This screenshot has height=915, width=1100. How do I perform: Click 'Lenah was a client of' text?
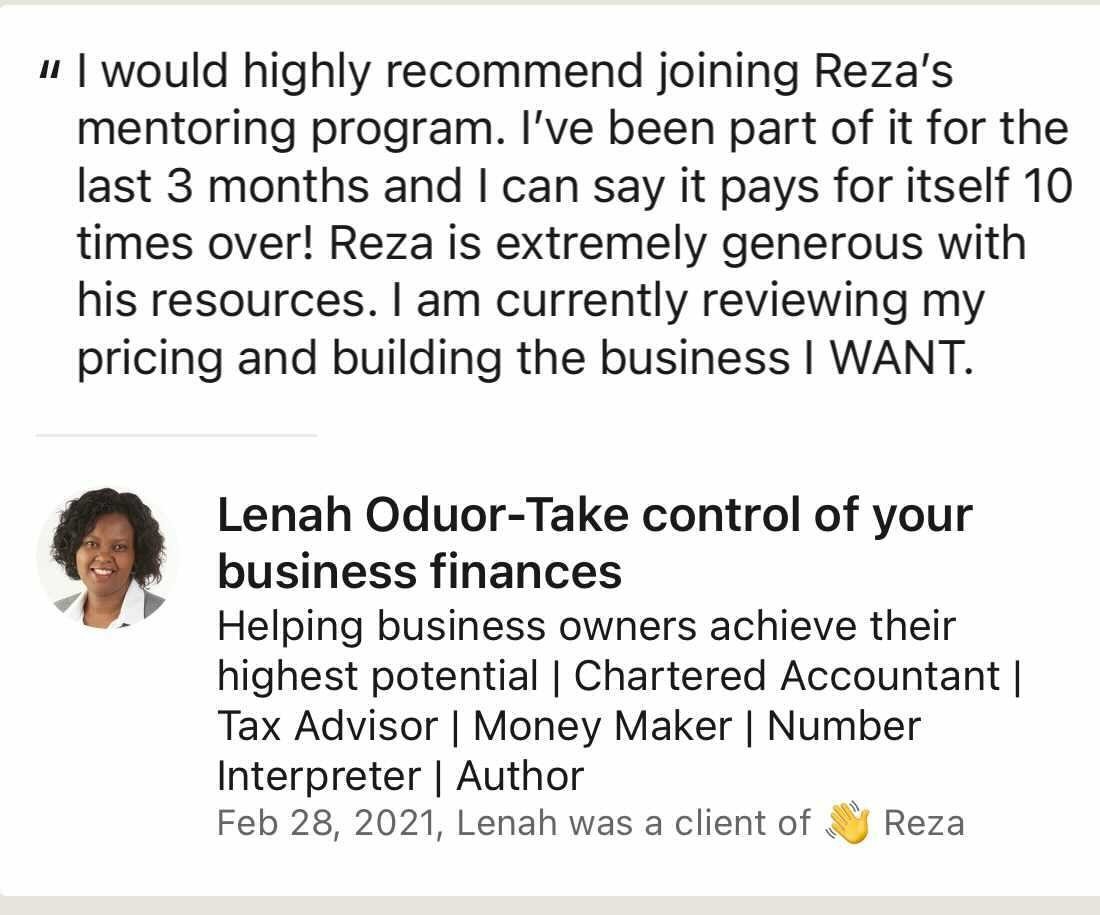(634, 824)
